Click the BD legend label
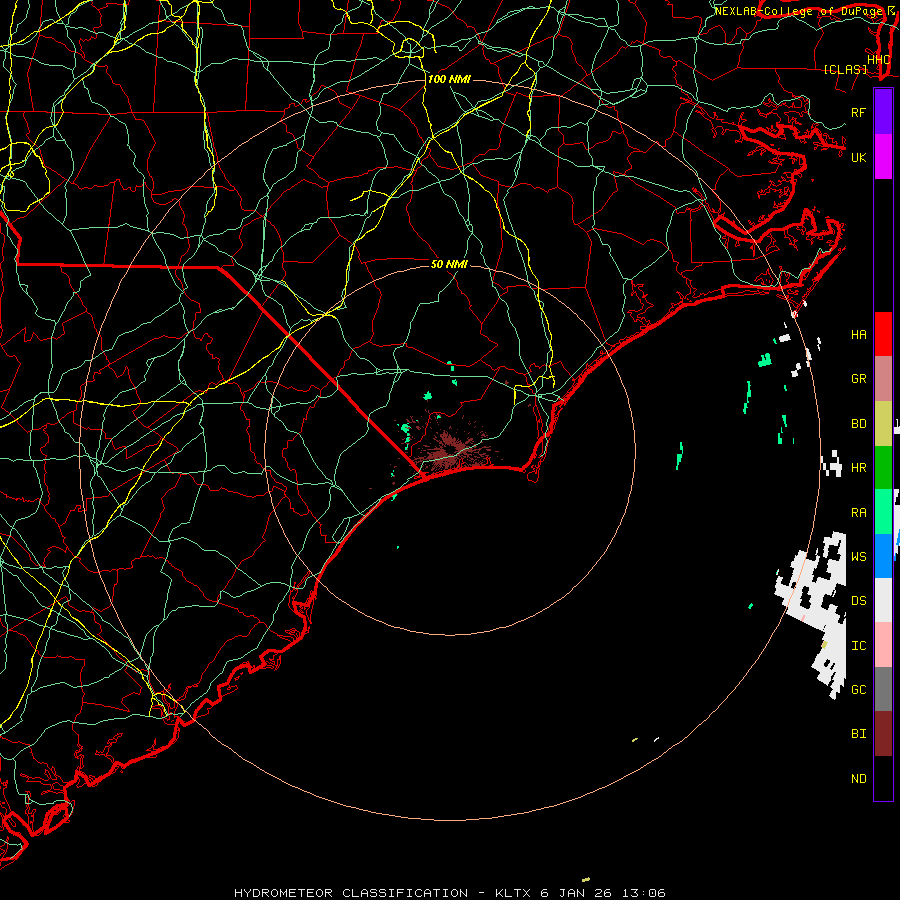This screenshot has height=900, width=900. [859, 424]
